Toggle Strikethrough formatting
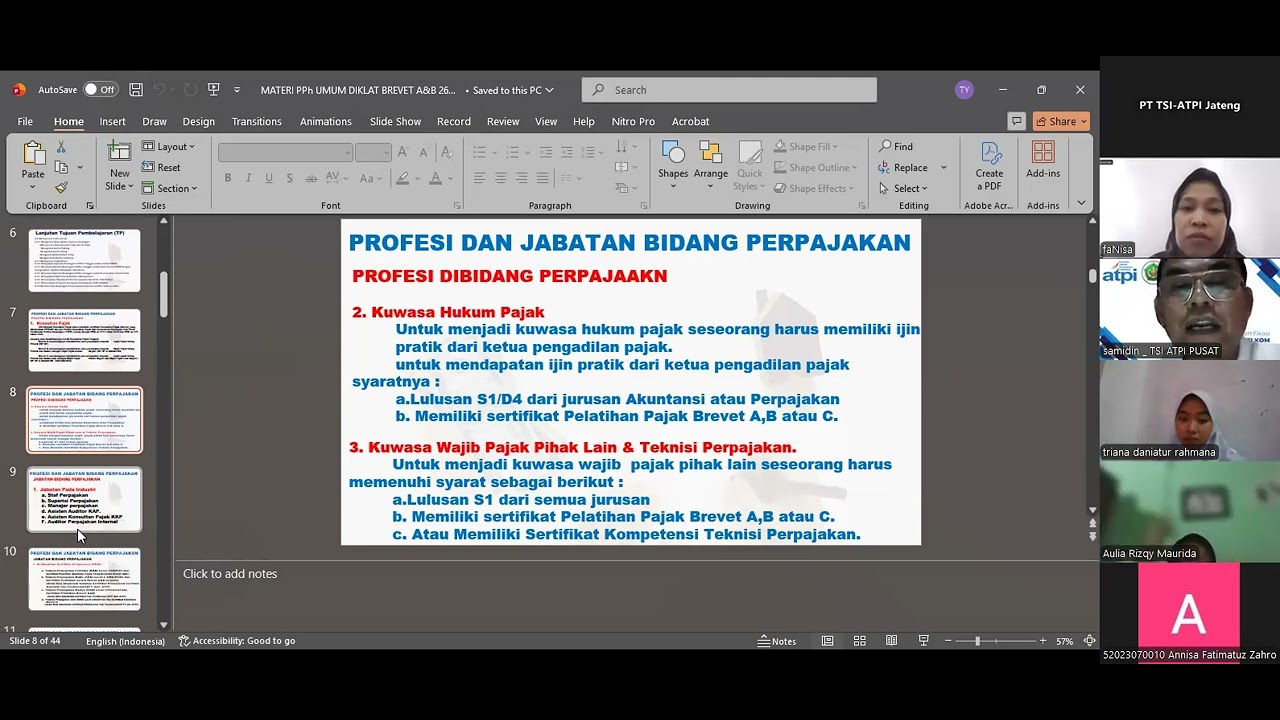1280x720 pixels. [x=311, y=178]
